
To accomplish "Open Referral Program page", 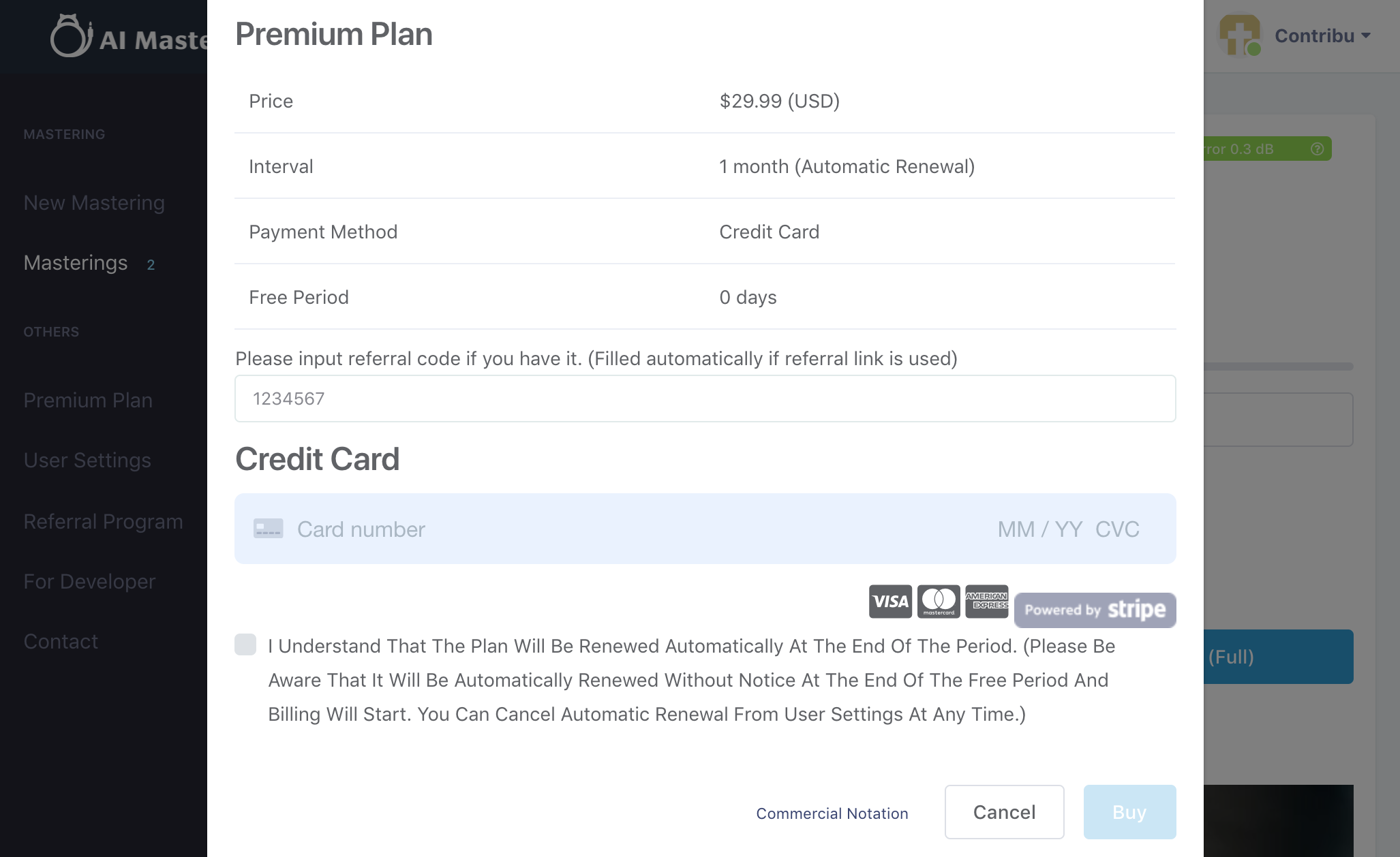I will 103,522.
